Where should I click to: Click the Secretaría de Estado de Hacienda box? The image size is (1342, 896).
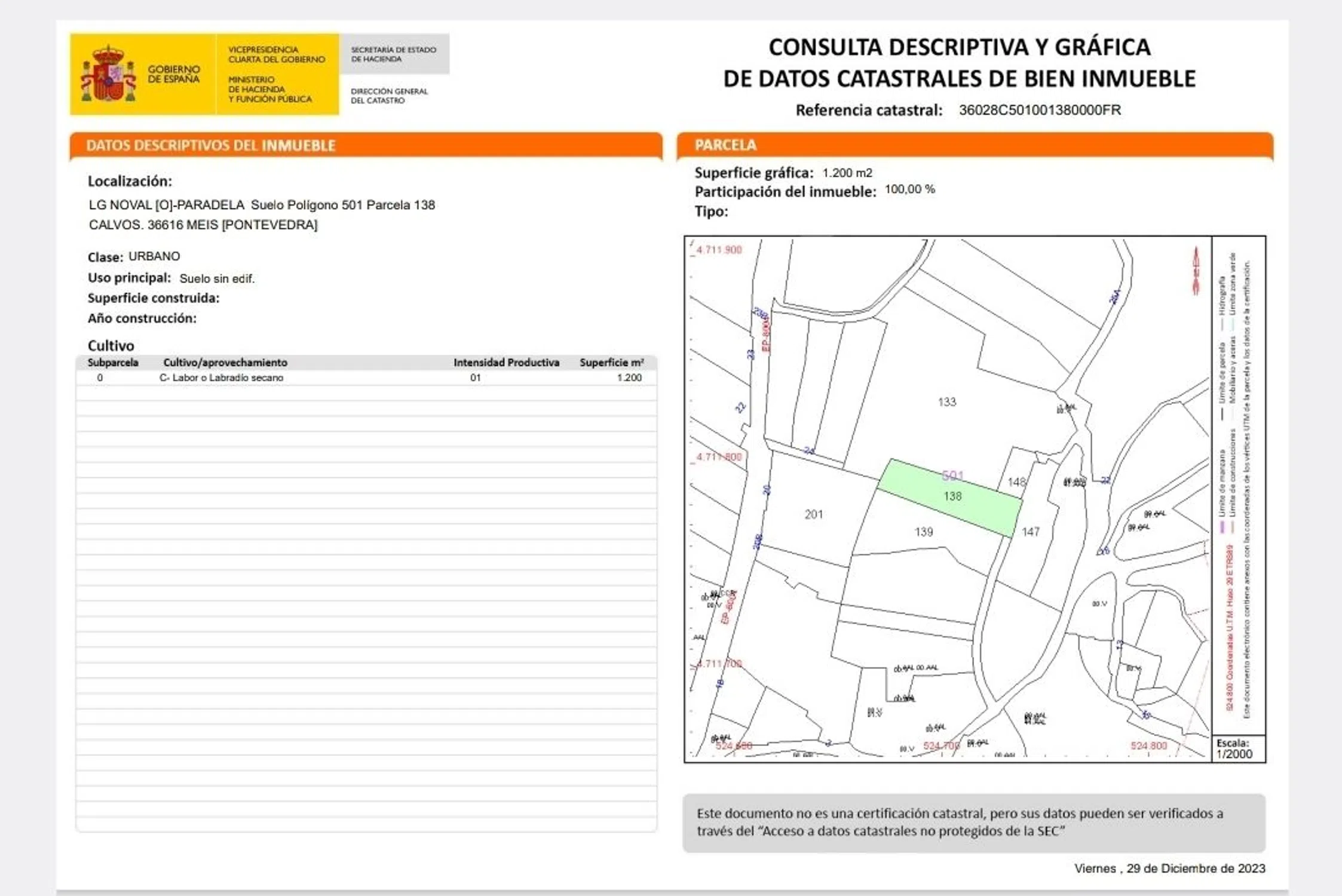point(394,54)
